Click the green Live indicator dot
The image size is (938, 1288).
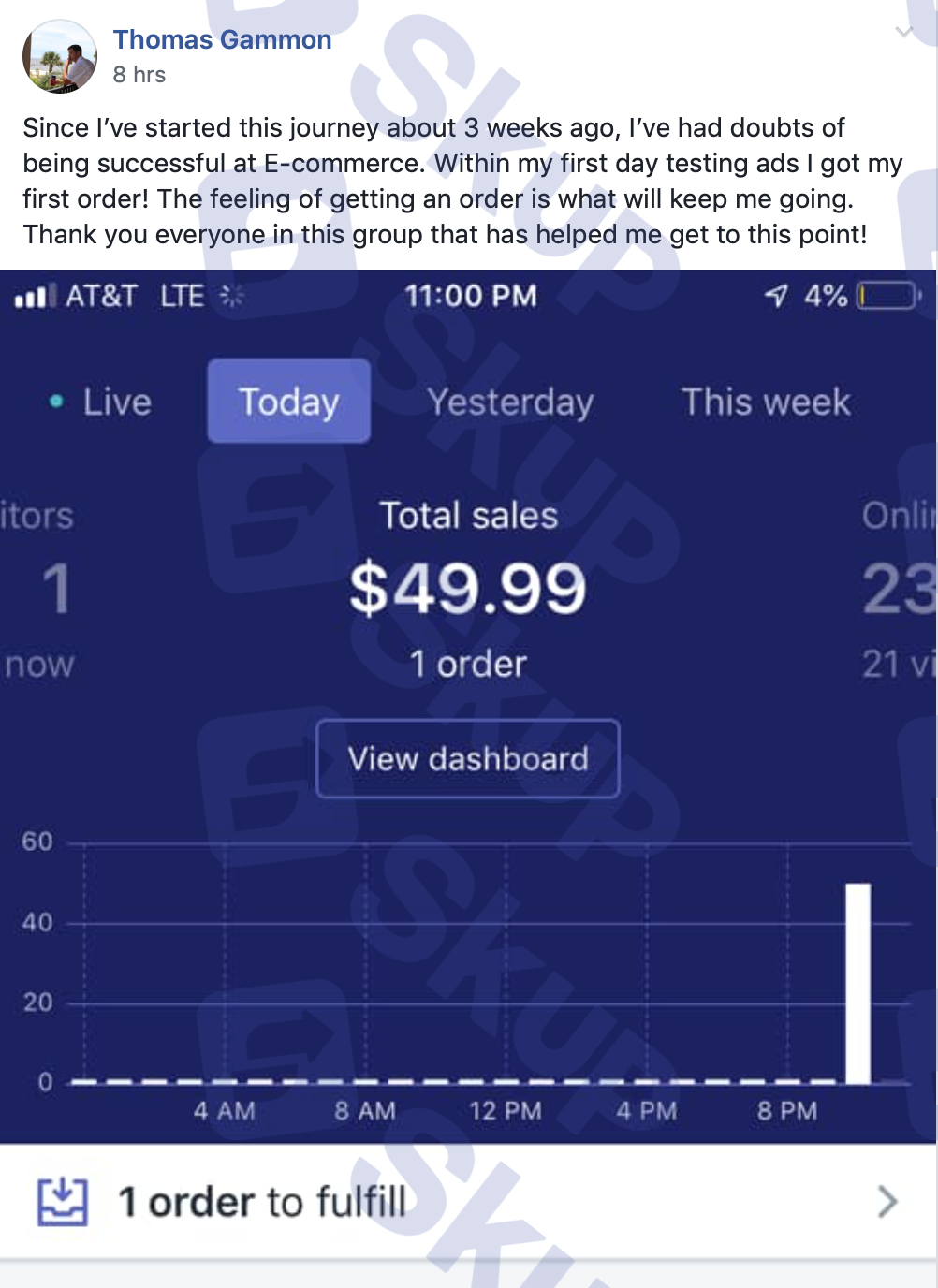[56, 402]
